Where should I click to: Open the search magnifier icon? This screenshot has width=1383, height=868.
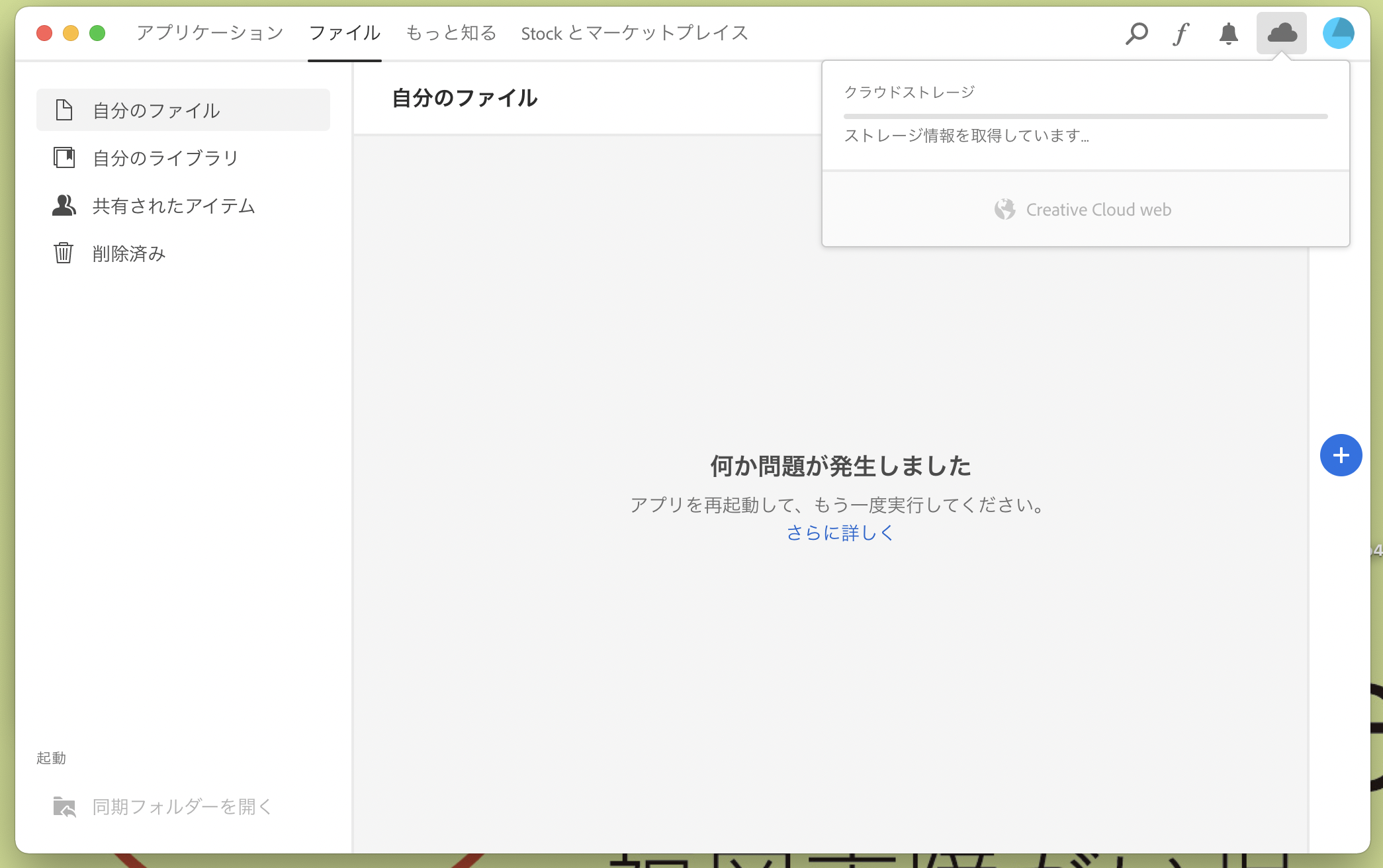tap(1136, 33)
